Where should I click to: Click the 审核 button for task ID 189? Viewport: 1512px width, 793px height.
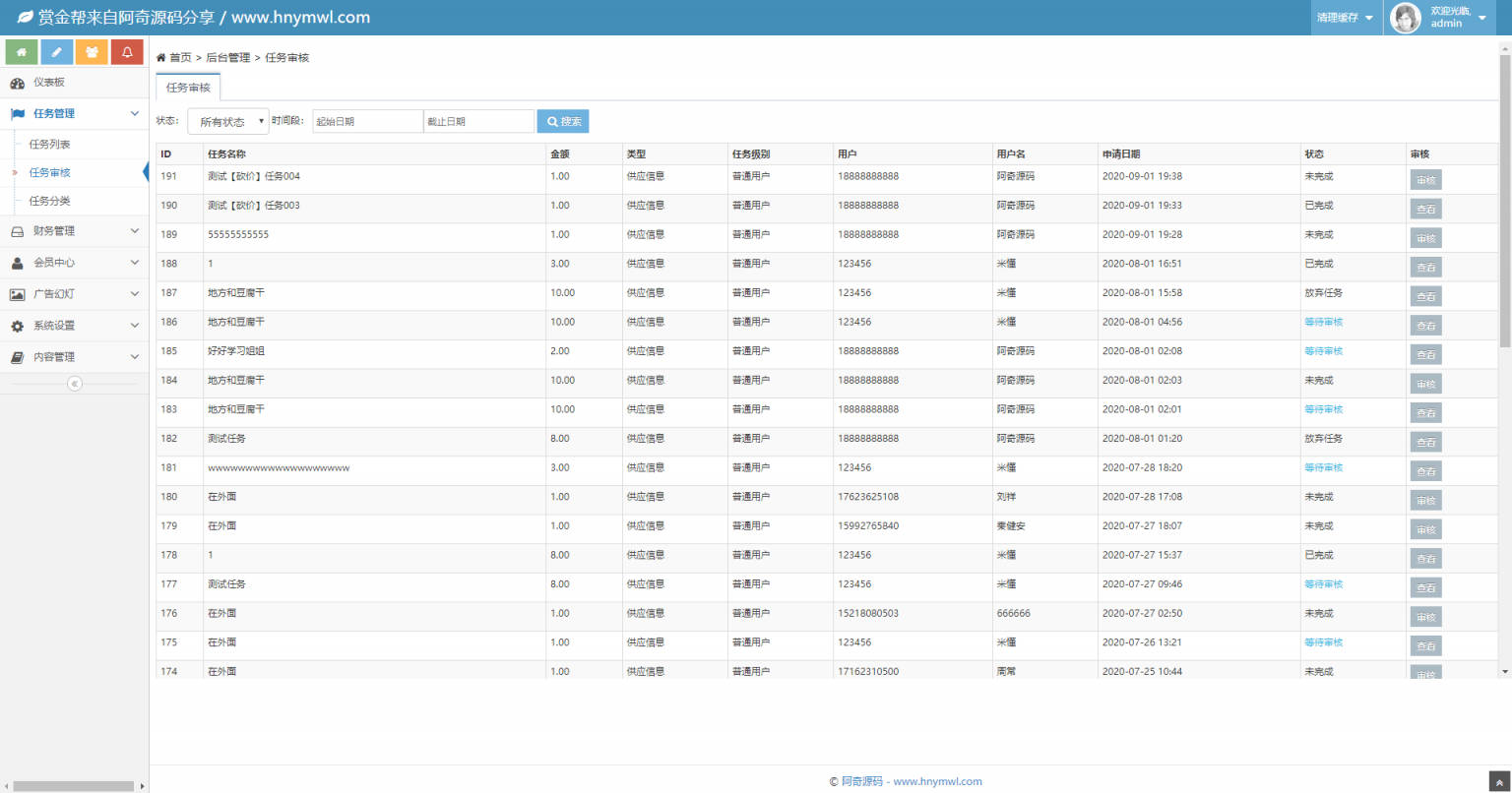[1425, 238]
